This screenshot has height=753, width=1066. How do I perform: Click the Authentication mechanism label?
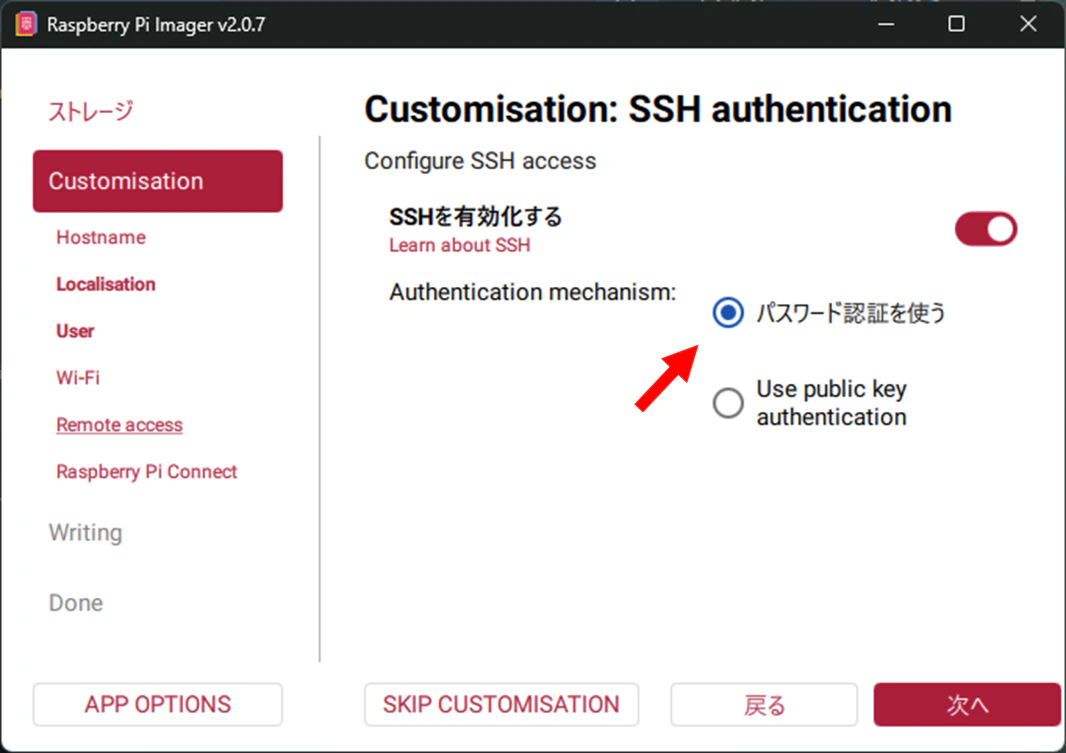click(x=533, y=292)
